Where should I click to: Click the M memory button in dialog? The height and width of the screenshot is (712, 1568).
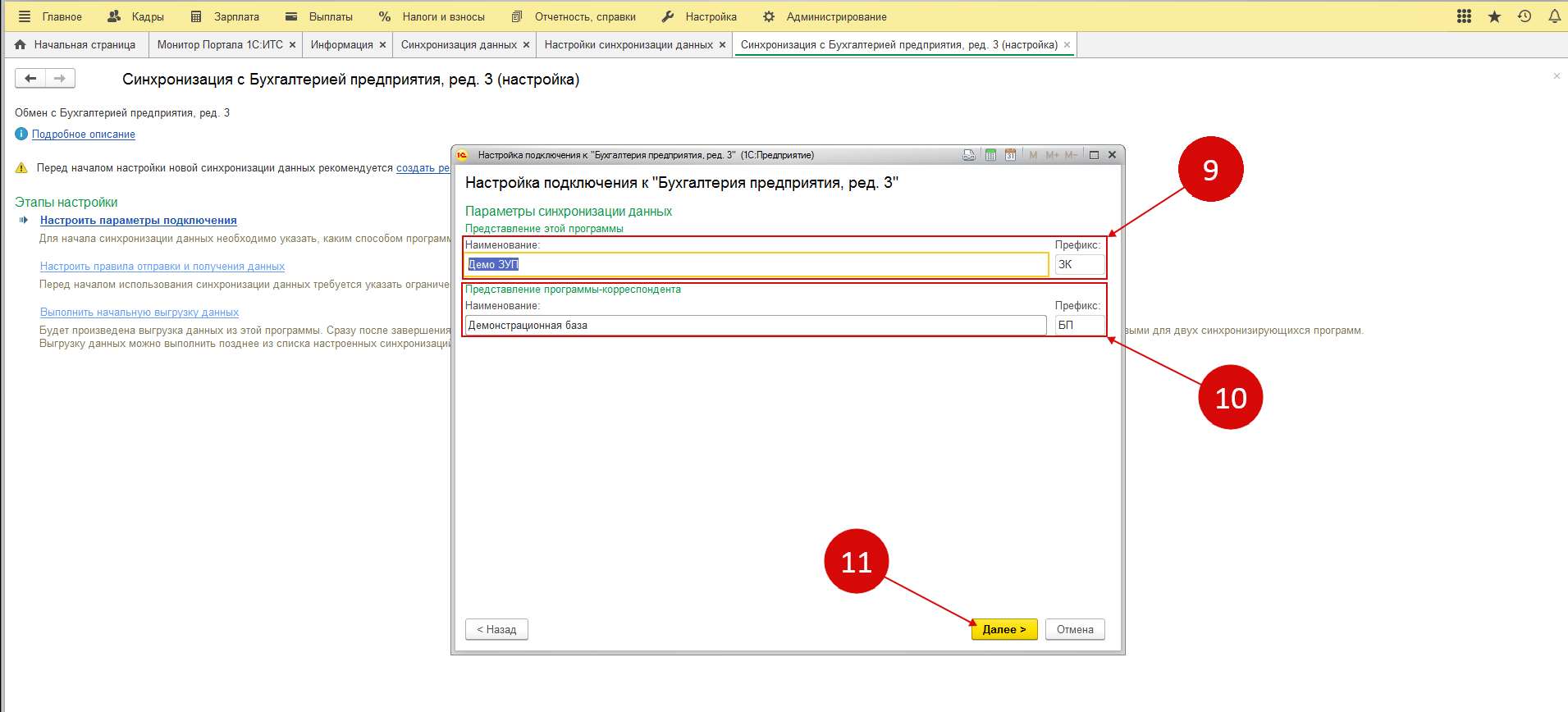1033,155
